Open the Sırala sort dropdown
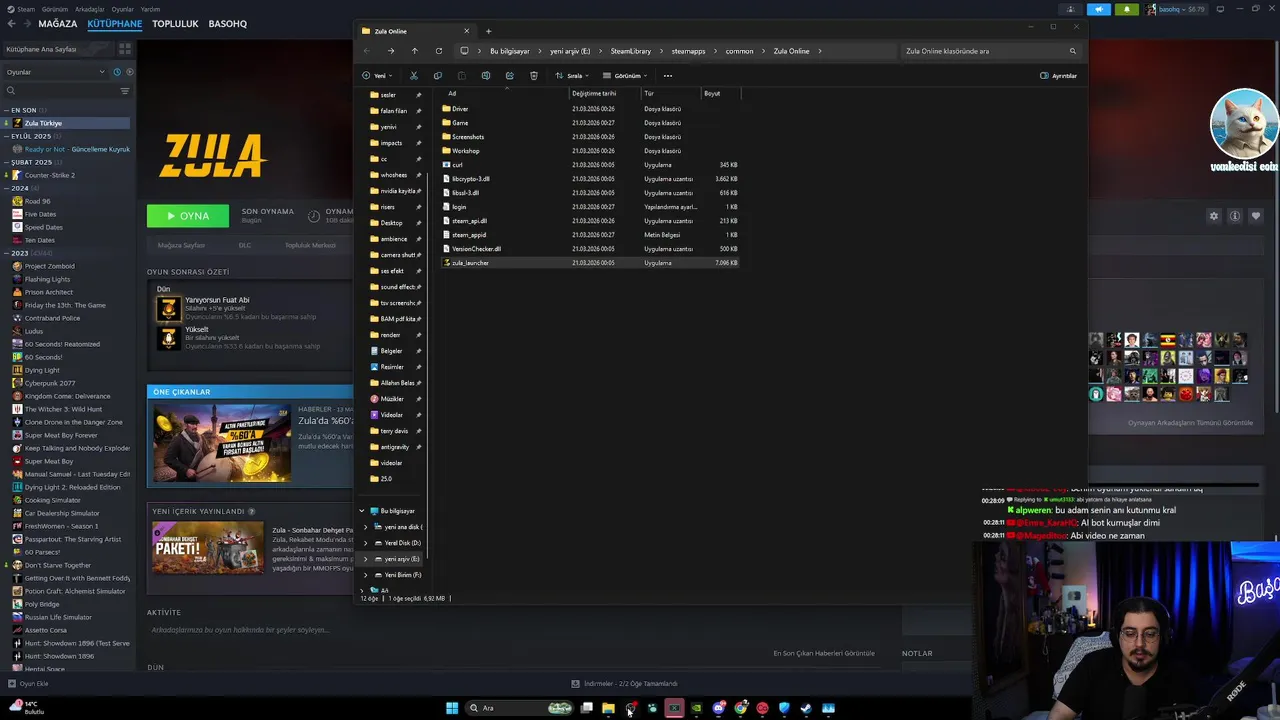The image size is (1280, 720). tap(573, 75)
